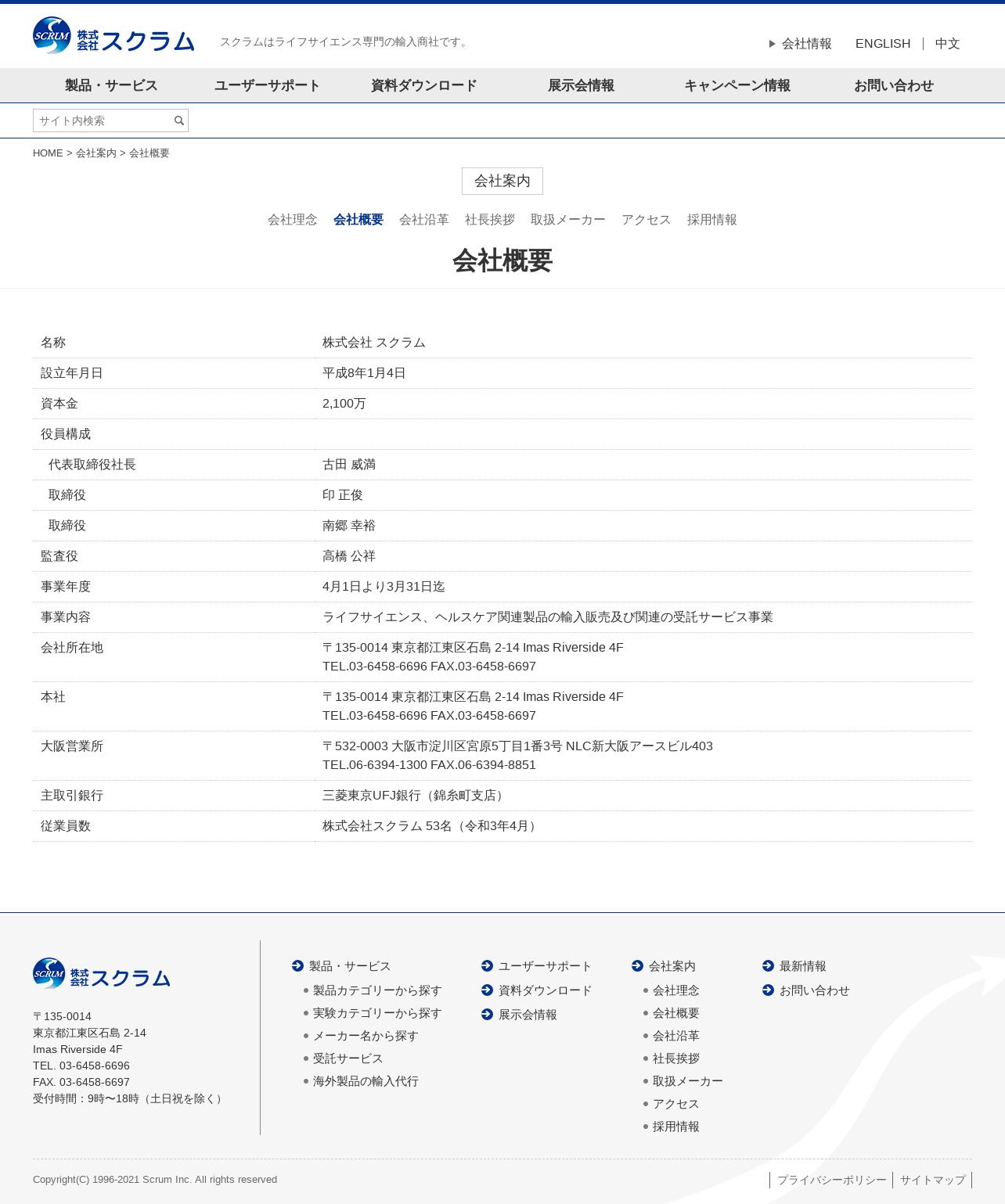This screenshot has width=1005, height=1204.
Task: Click the 最新情報 footer link text
Action: (803, 966)
